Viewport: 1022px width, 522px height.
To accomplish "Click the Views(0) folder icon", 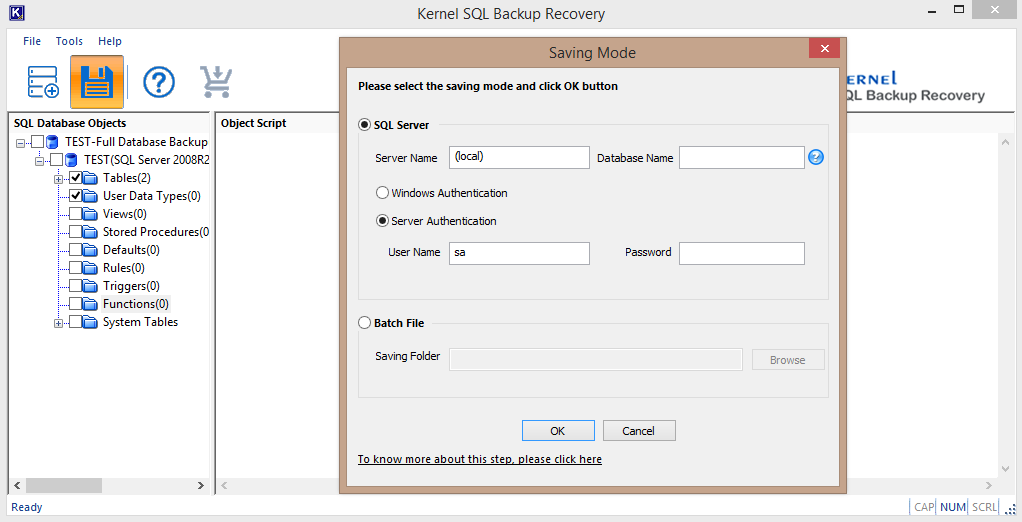I will (91, 214).
